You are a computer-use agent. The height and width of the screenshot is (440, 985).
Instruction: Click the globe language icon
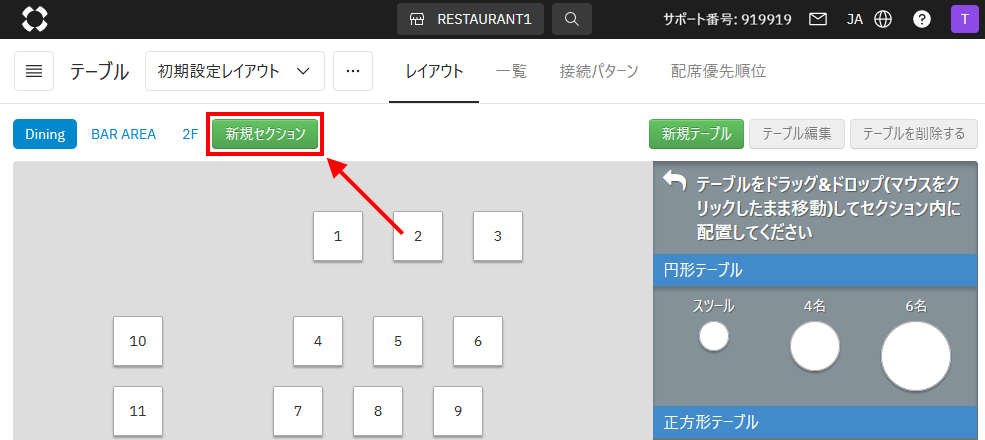[882, 19]
